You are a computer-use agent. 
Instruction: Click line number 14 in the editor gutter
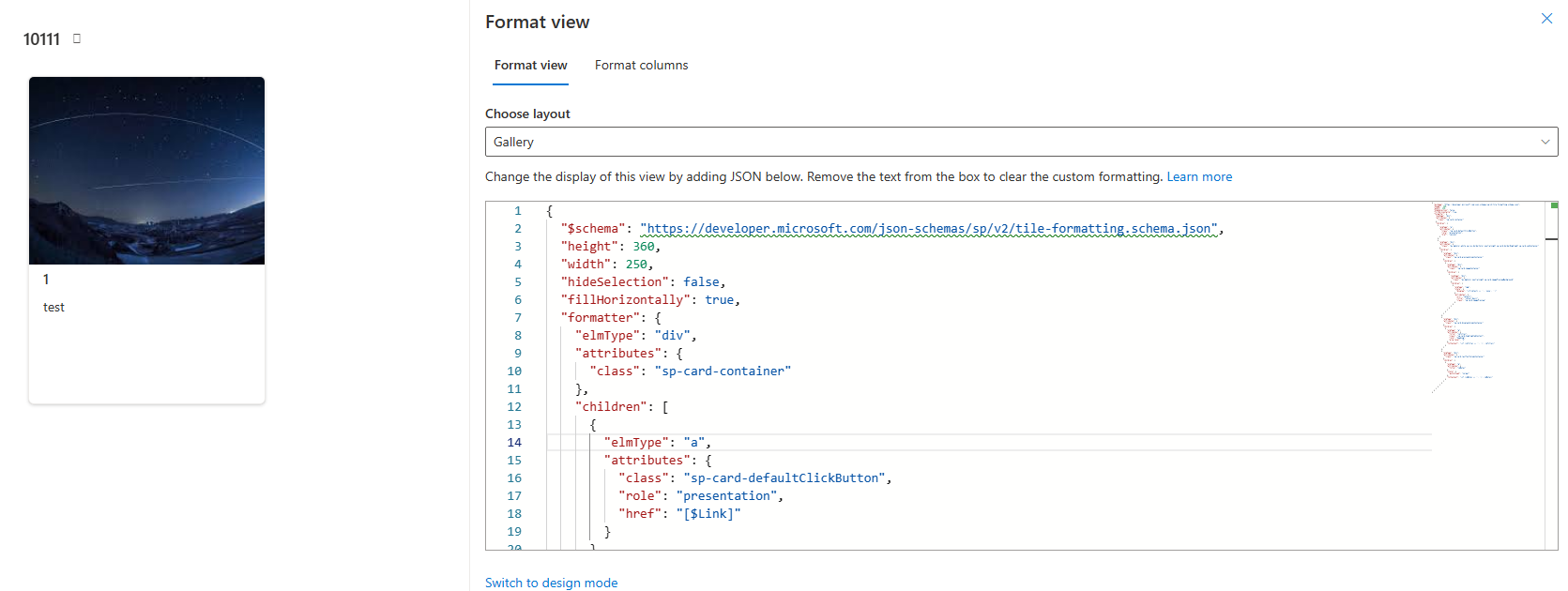[x=514, y=442]
